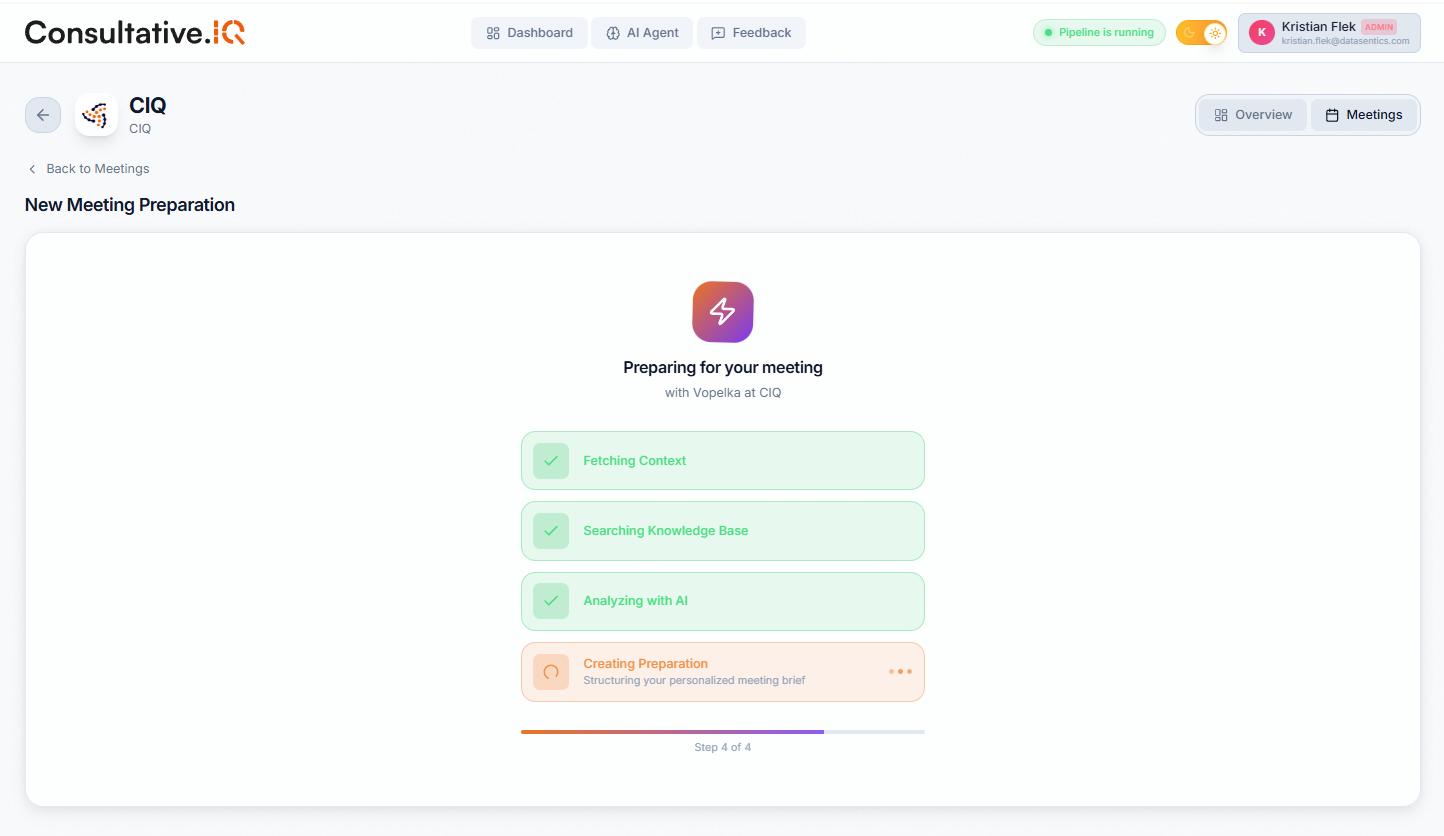Click the Creating Preparation spinner icon
Image resolution: width=1444 pixels, height=836 pixels.
[x=551, y=672]
